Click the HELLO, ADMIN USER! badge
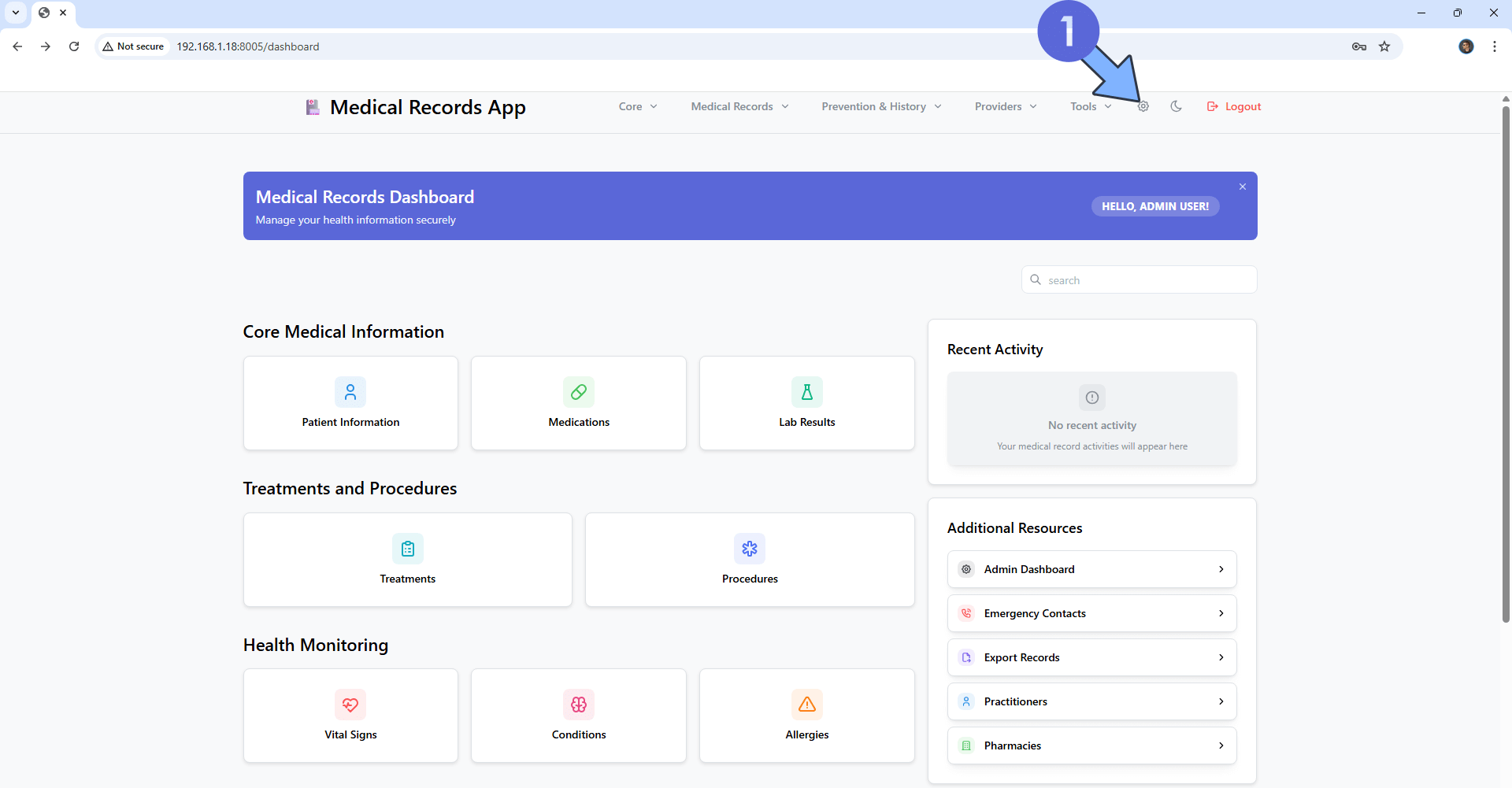 coord(1155,206)
